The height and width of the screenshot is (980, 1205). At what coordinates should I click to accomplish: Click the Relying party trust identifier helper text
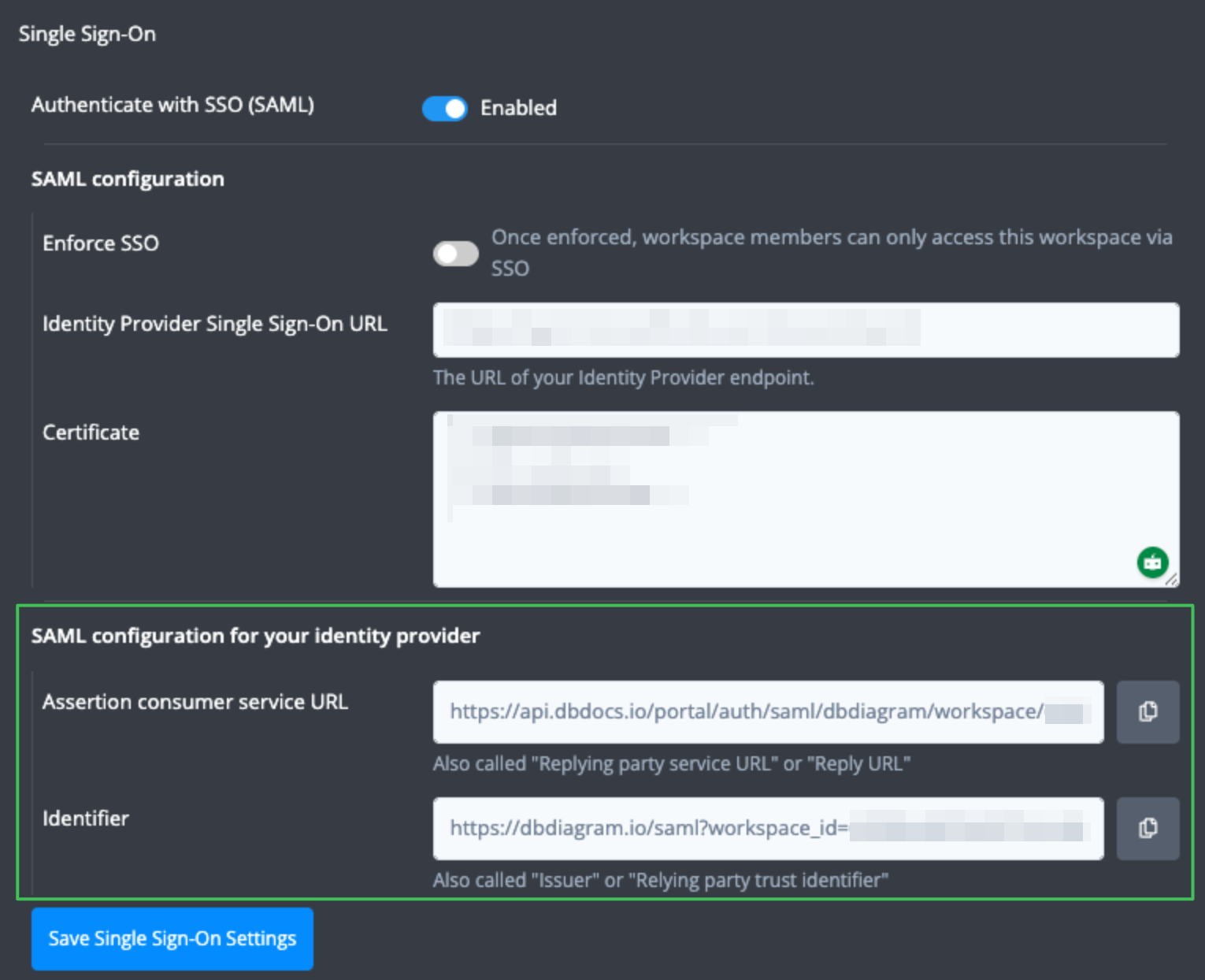[x=660, y=880]
